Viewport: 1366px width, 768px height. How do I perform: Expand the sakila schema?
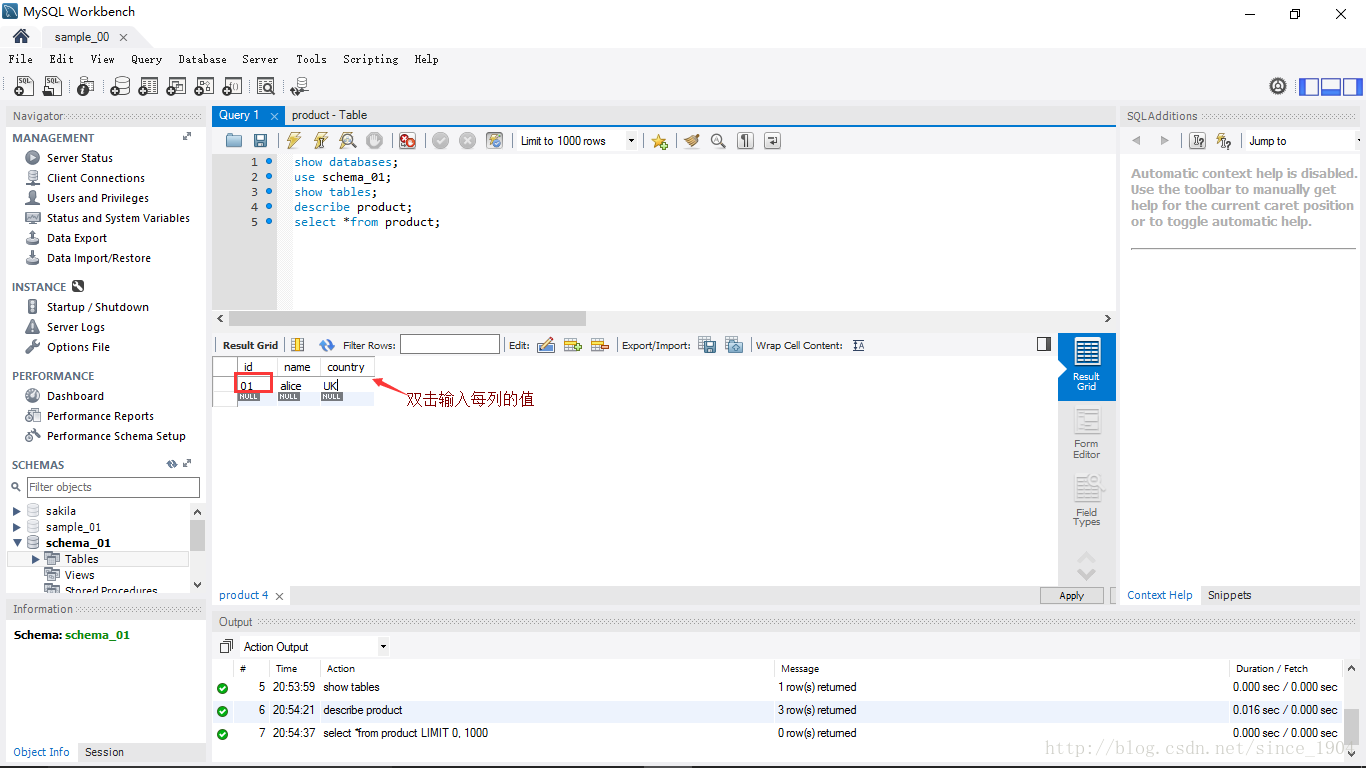17,511
